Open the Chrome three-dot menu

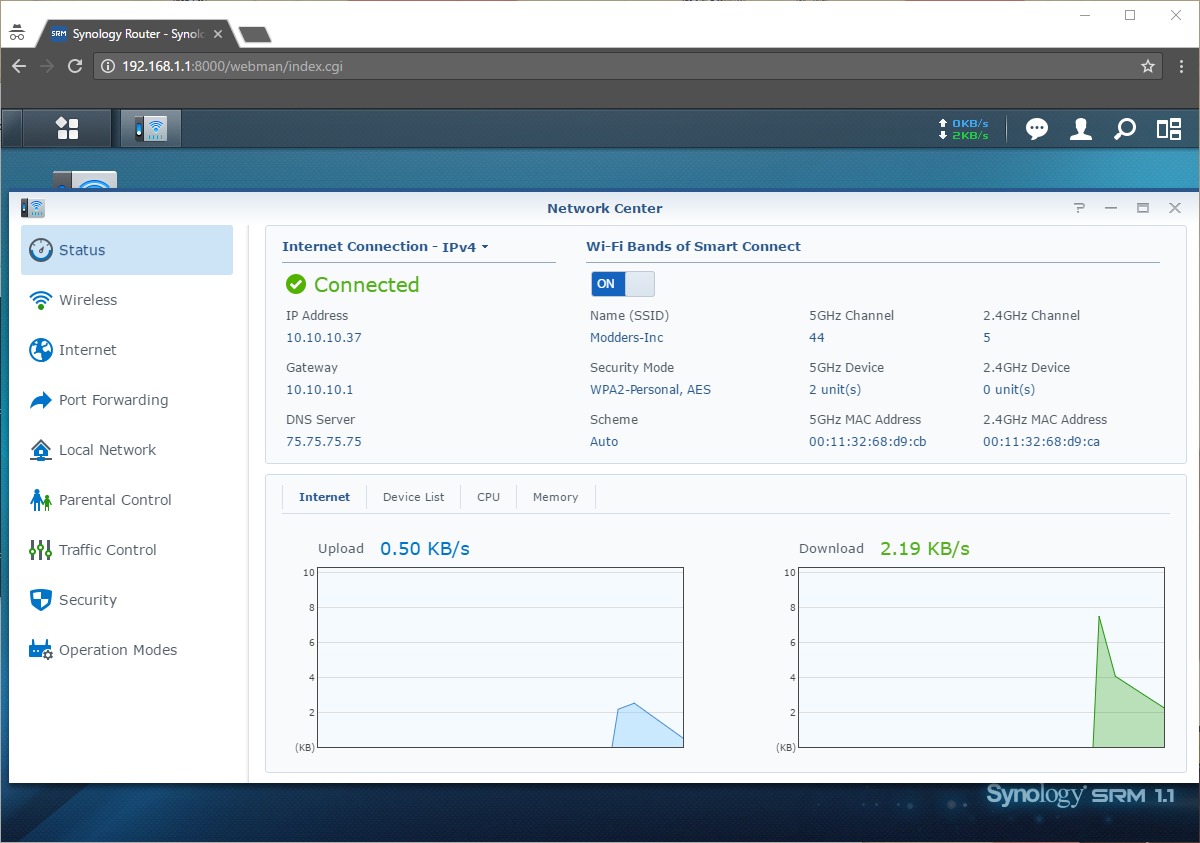pyautogui.click(x=1181, y=66)
